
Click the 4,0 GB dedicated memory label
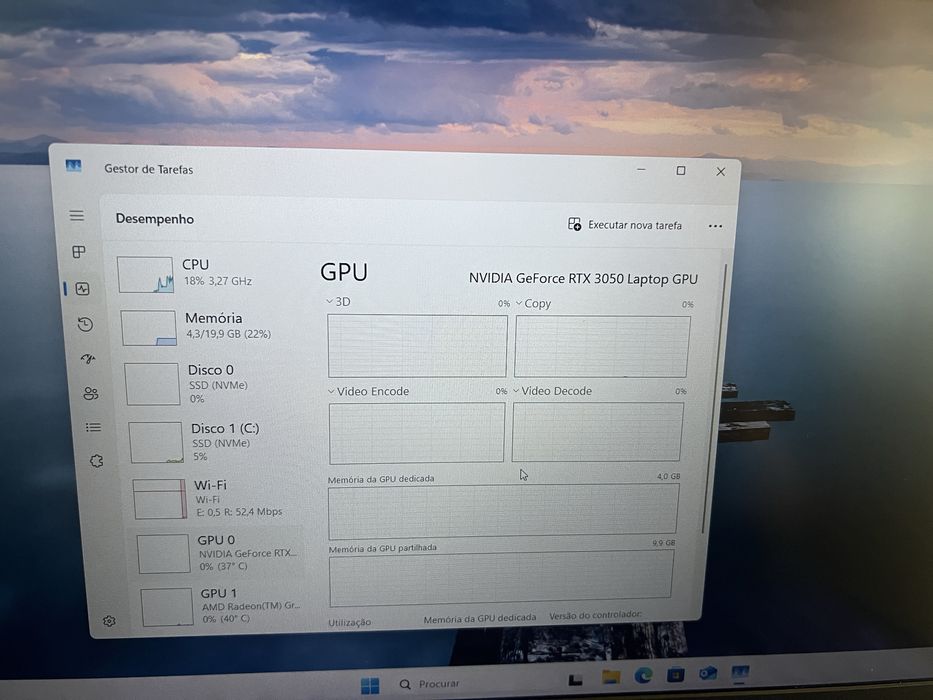(668, 476)
